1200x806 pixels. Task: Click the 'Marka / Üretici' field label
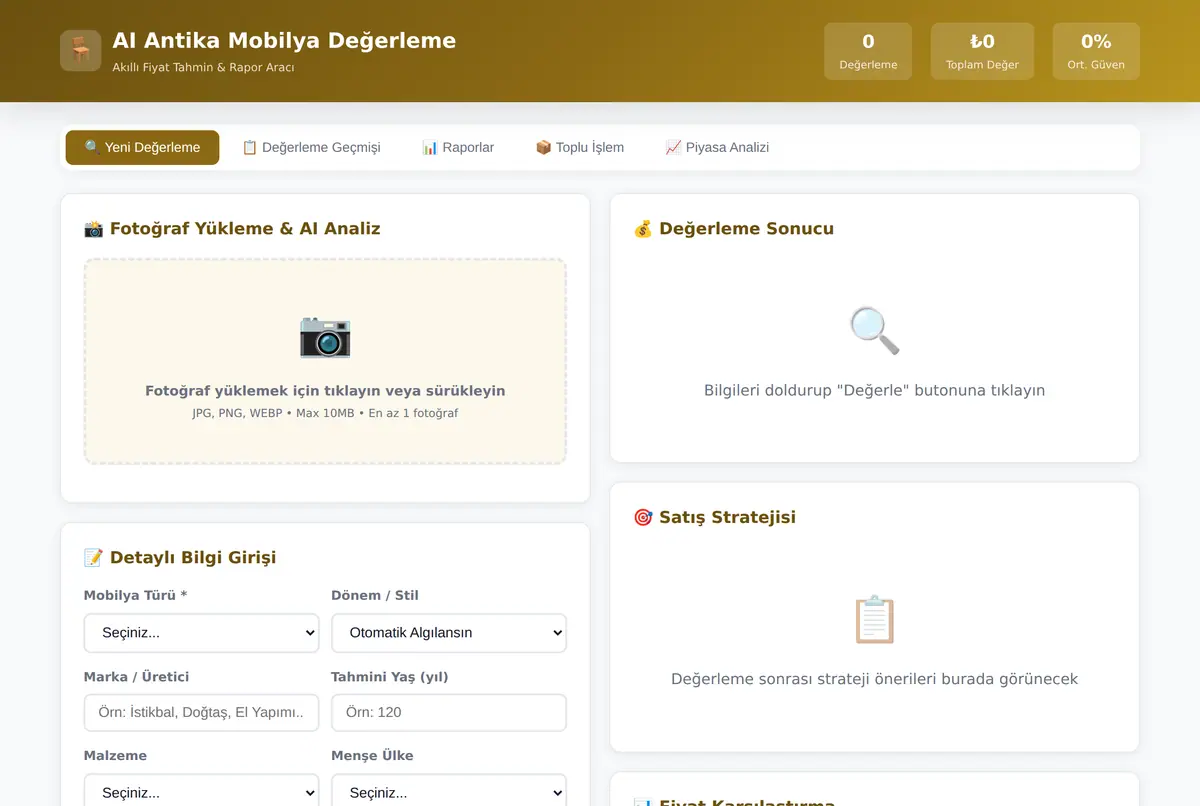coord(137,677)
